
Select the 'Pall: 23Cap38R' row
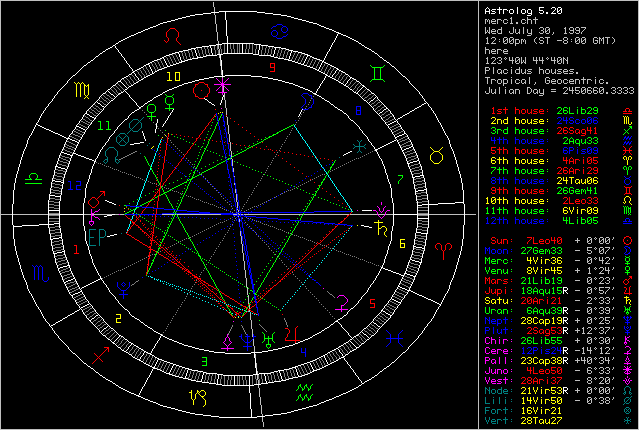(558, 361)
